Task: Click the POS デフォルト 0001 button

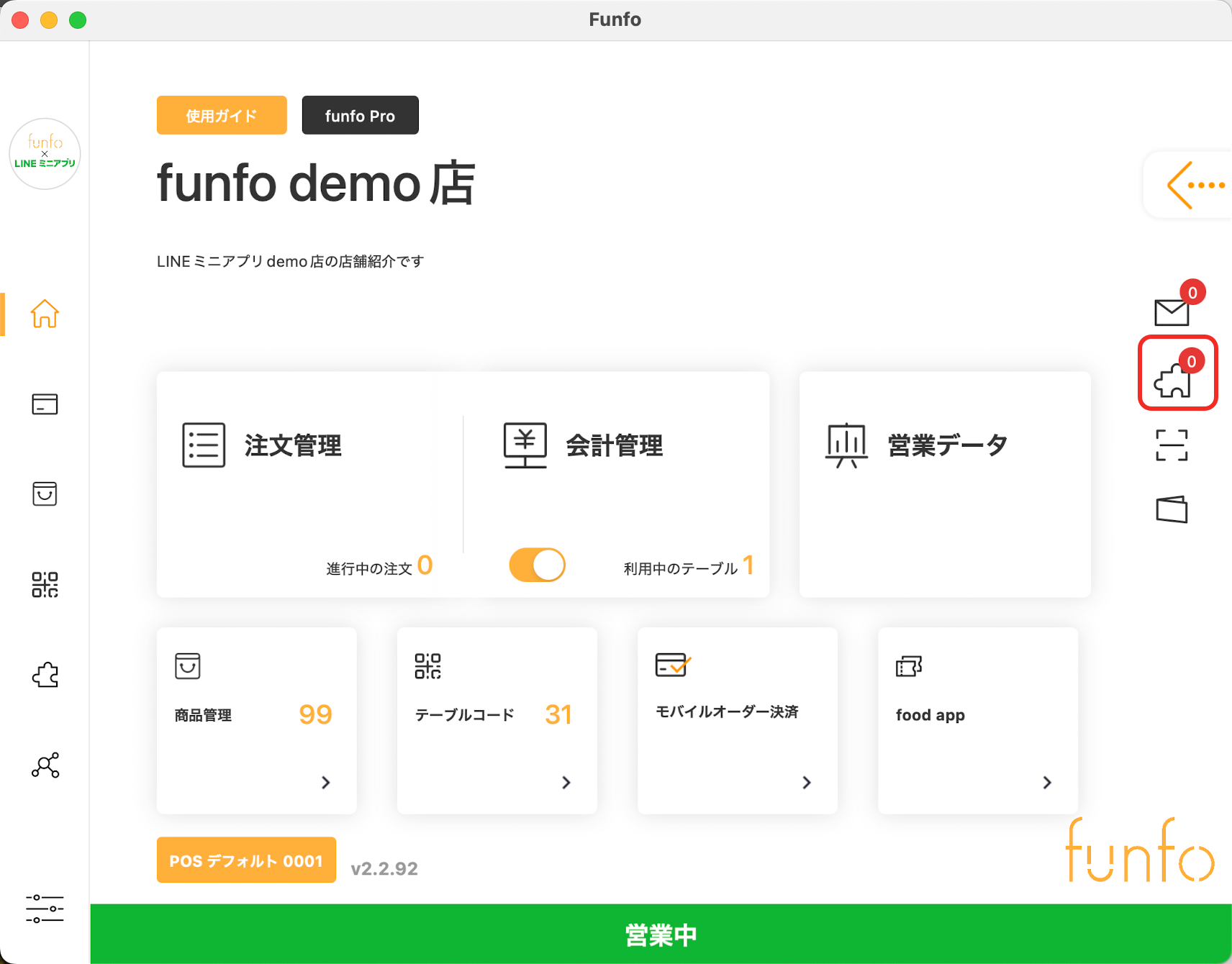Action: 246,860
